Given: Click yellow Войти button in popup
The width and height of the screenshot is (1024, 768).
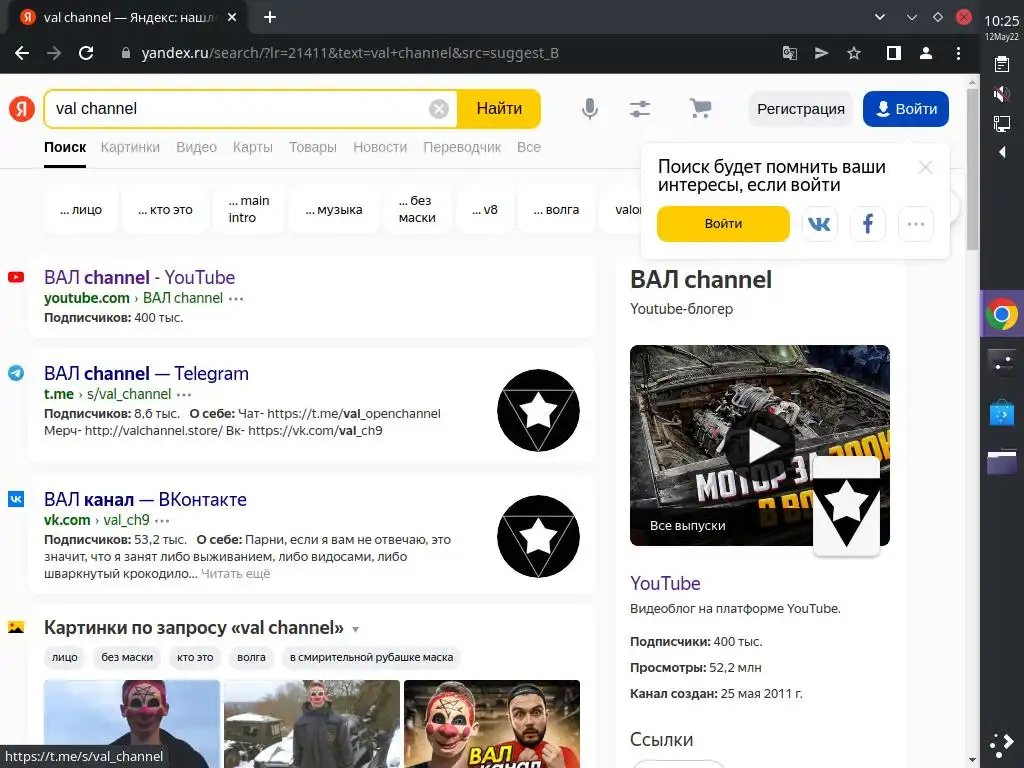Looking at the screenshot, I should coord(723,224).
